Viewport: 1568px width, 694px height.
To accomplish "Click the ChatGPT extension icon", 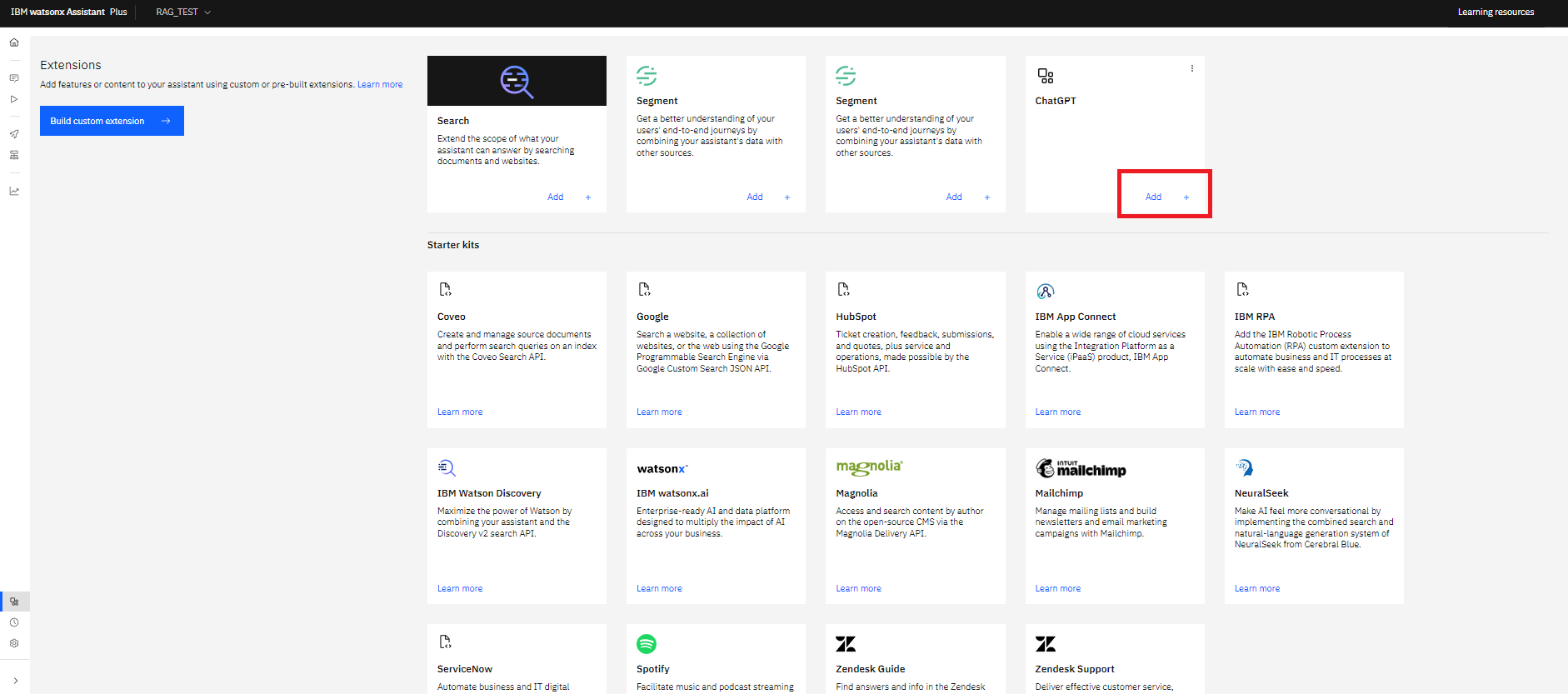I will tap(1046, 76).
